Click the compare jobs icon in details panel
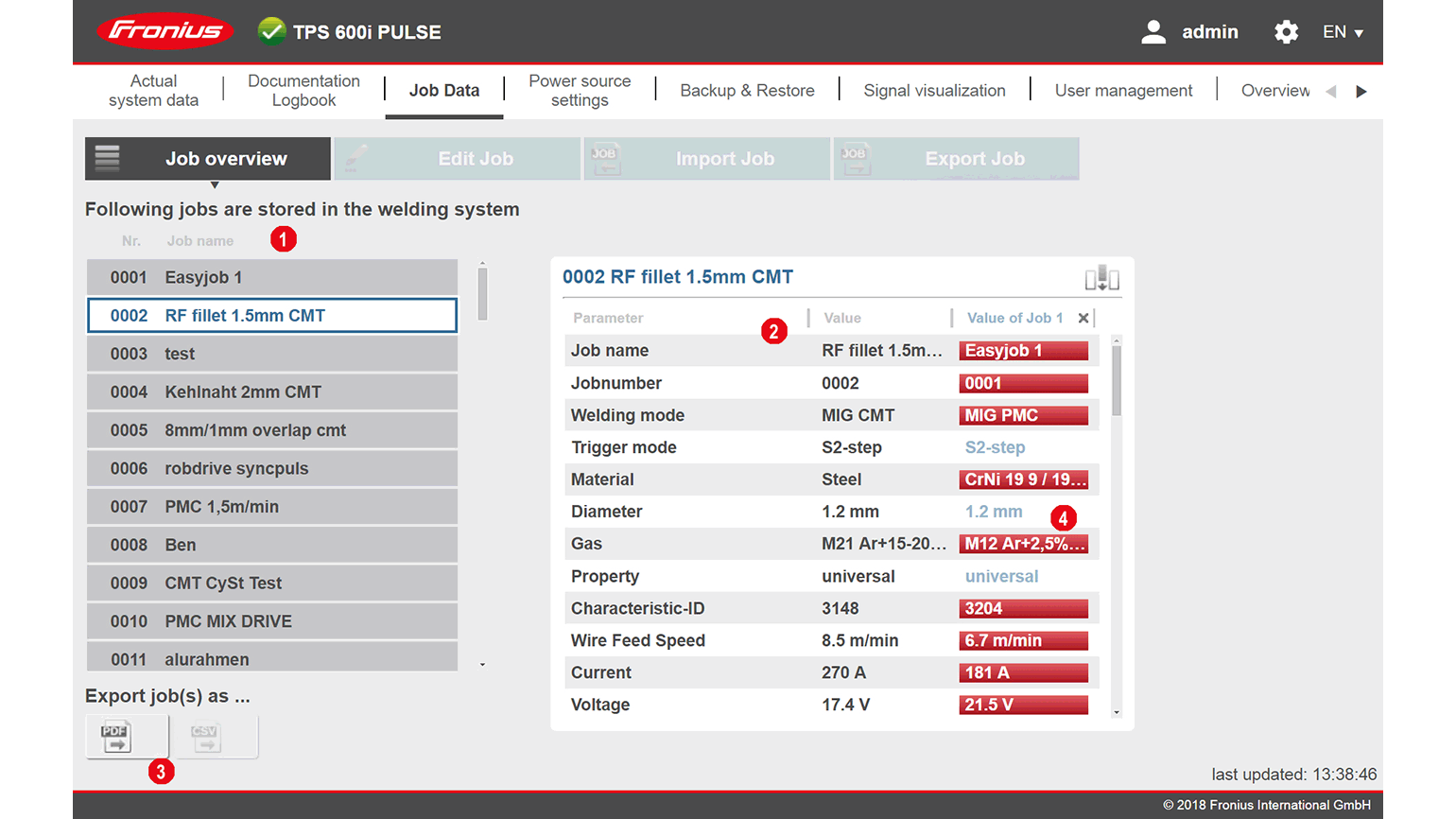This screenshot has height=819, width=1456. click(x=1101, y=278)
